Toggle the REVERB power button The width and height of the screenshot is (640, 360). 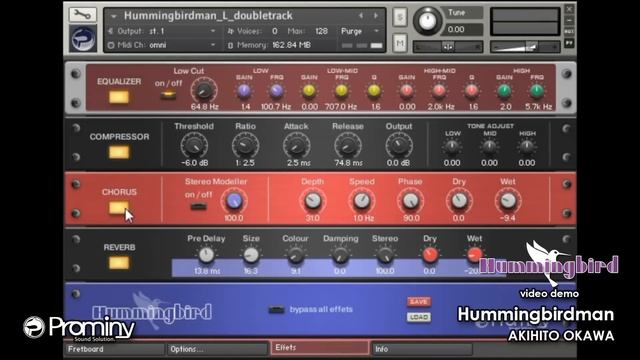[x=119, y=263]
